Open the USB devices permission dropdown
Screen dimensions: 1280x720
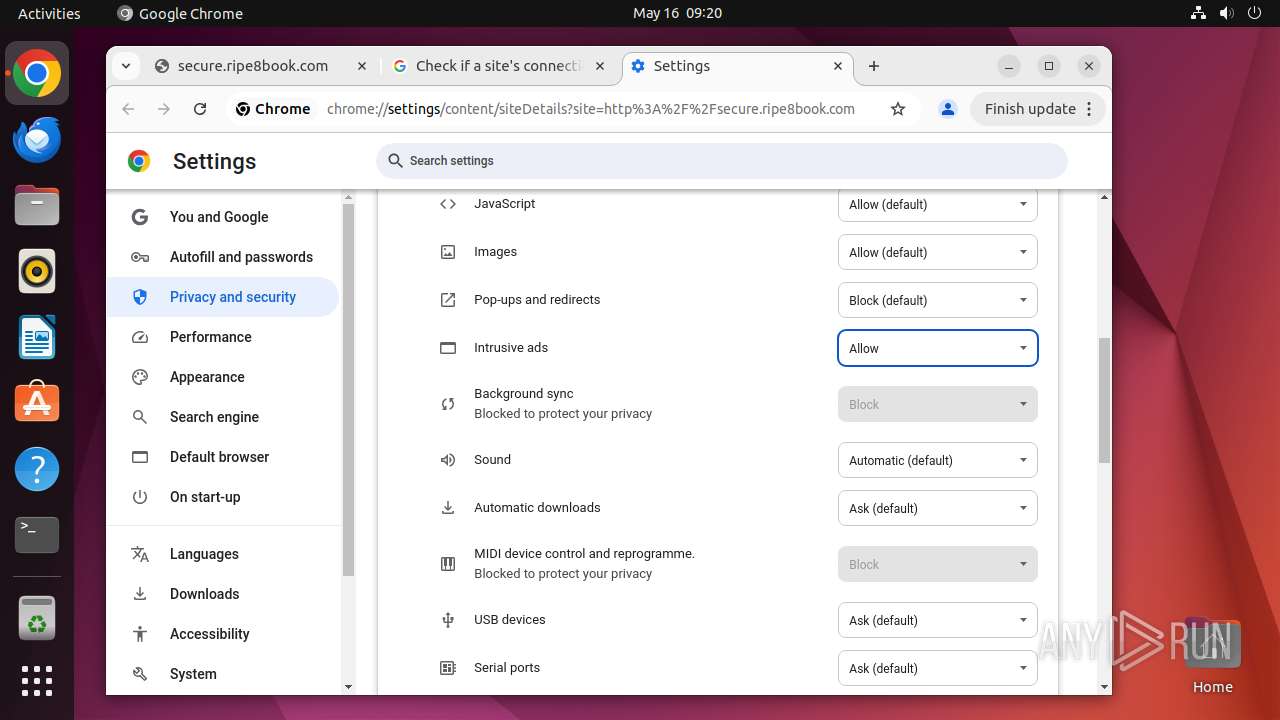pyautogui.click(x=937, y=620)
